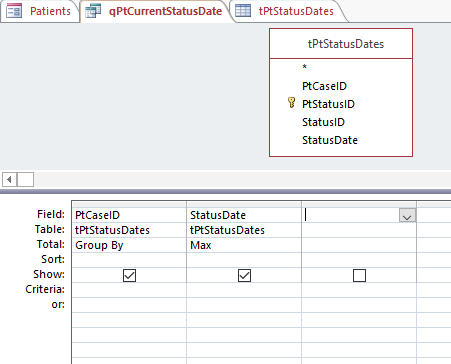Click the pane splitter bar
Viewport: 451px width, 364px height.
(x=225, y=192)
